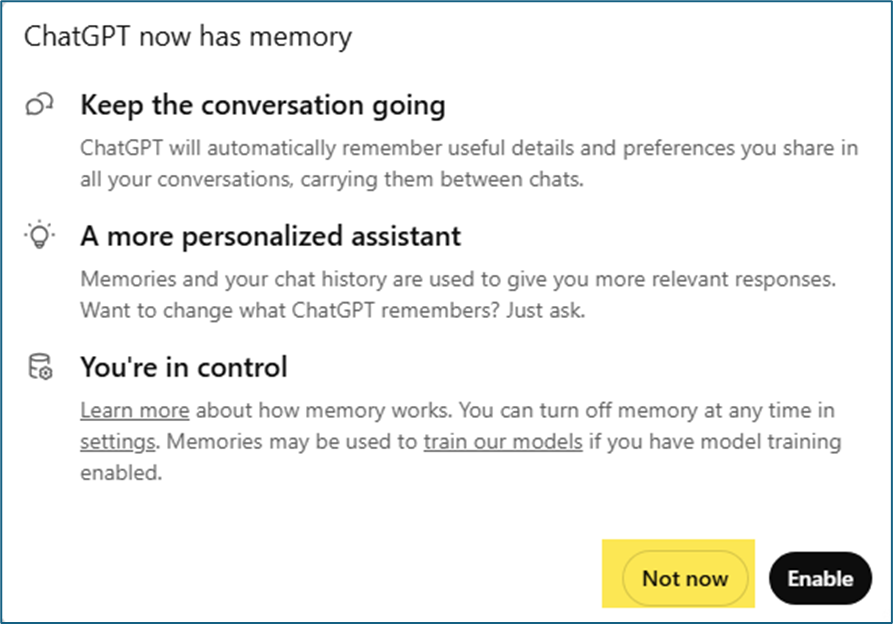
Task: Click the database gear icon
Action: point(39,367)
